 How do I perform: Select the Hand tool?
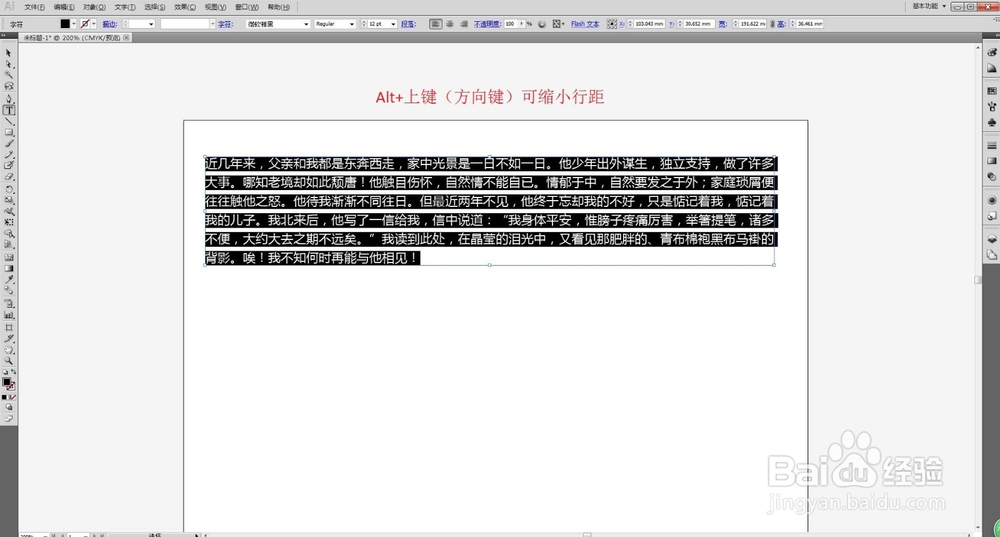[x=8, y=349]
